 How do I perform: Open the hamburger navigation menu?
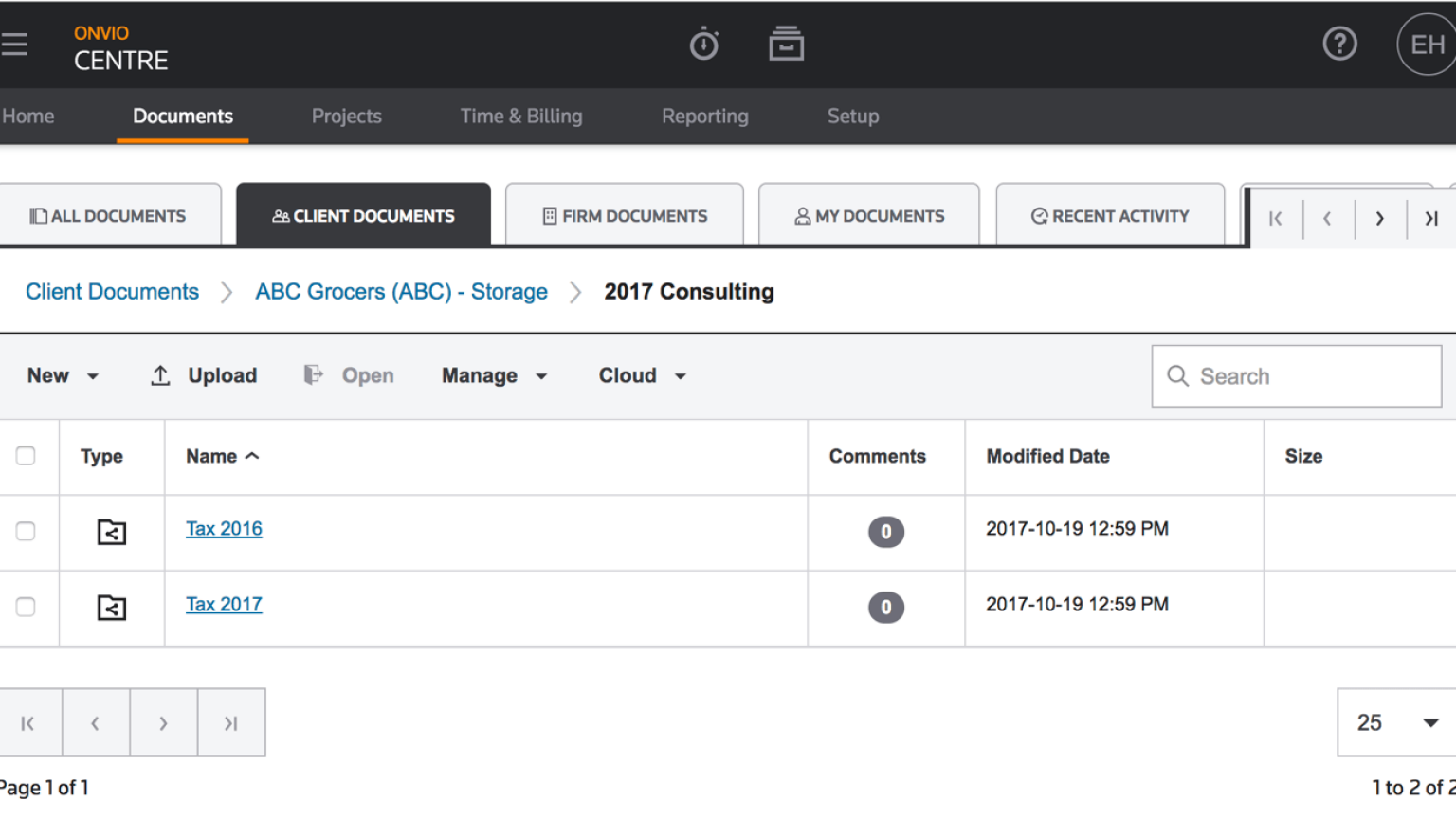point(14,45)
